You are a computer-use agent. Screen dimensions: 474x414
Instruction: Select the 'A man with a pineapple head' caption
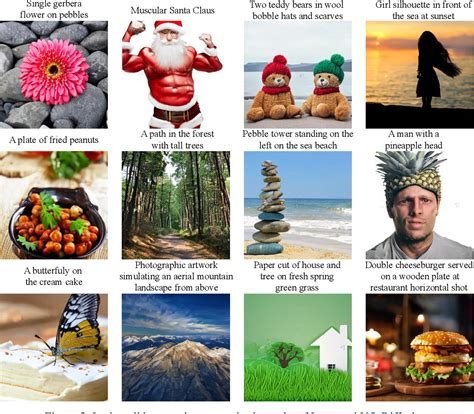[414, 140]
